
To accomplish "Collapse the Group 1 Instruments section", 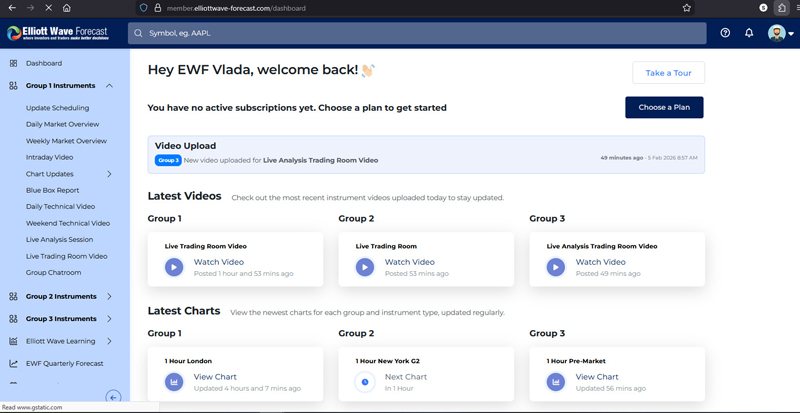I will pyautogui.click(x=109, y=86).
